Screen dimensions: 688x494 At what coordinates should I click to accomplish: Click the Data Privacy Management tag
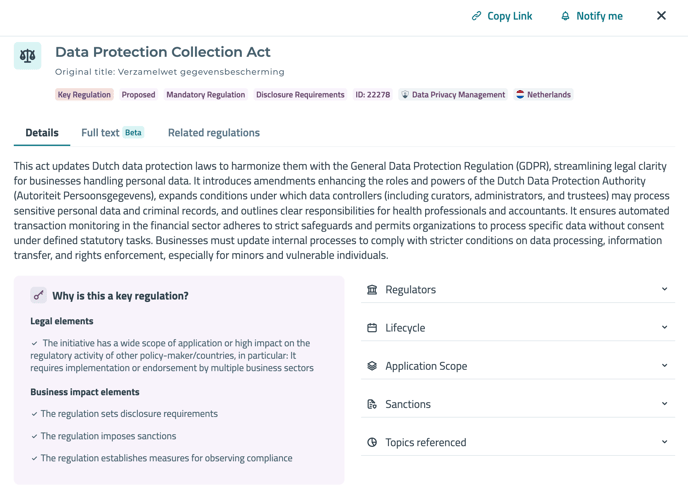coord(452,95)
